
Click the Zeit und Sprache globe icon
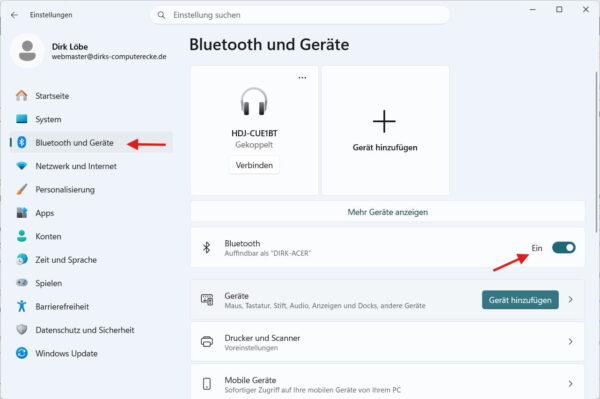point(22,259)
